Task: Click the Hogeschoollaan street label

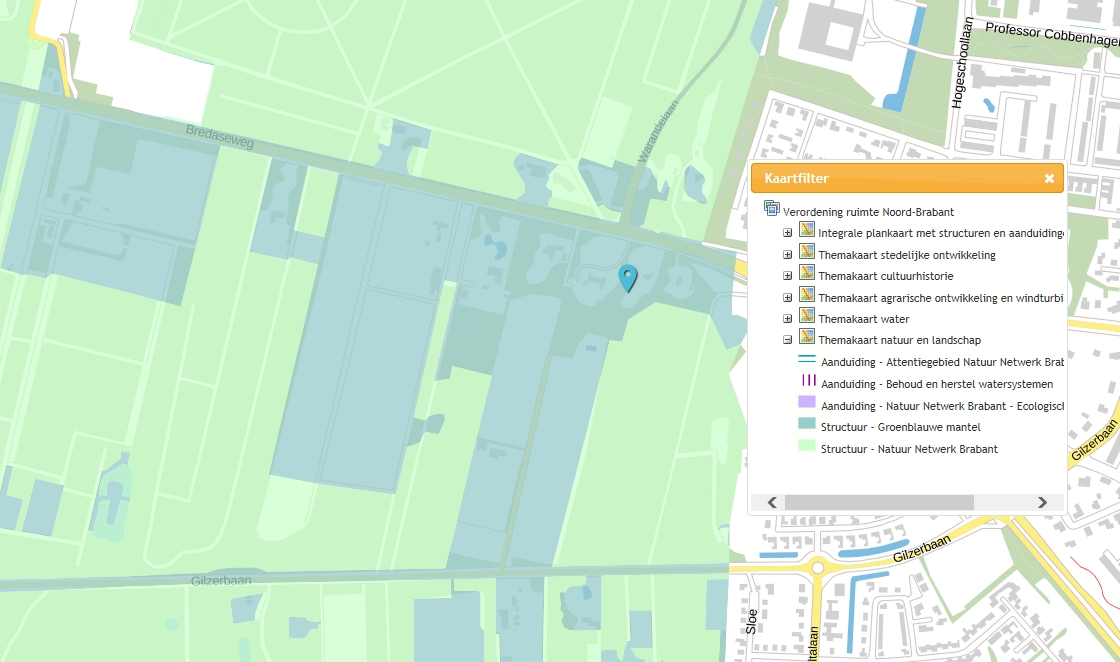Action: tap(963, 63)
